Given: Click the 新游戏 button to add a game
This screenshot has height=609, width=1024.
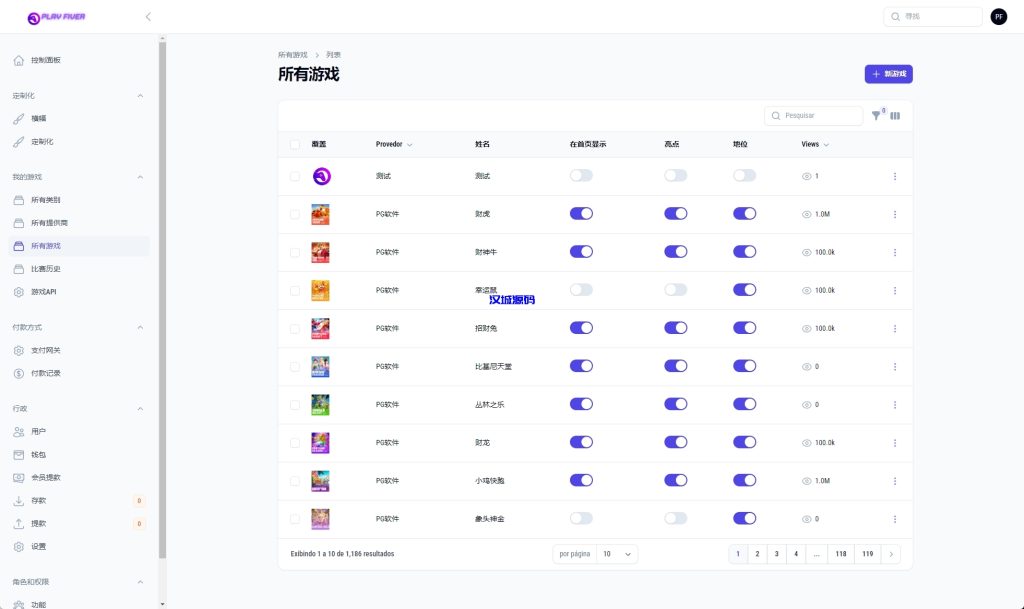Looking at the screenshot, I should (889, 74).
